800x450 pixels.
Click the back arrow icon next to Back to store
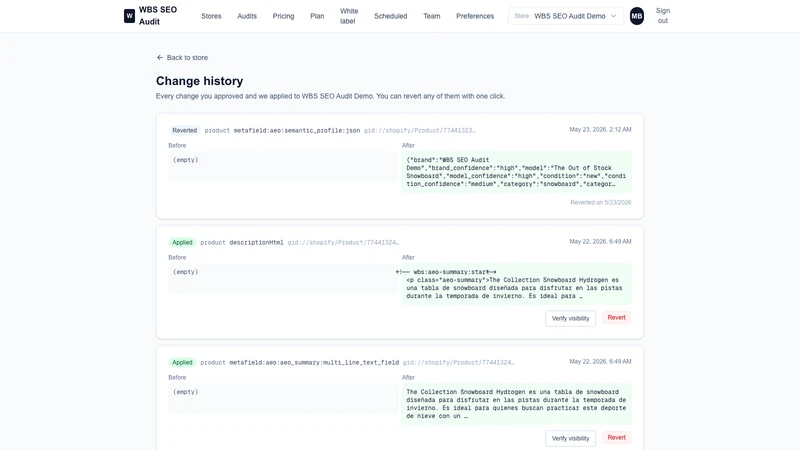[160, 58]
